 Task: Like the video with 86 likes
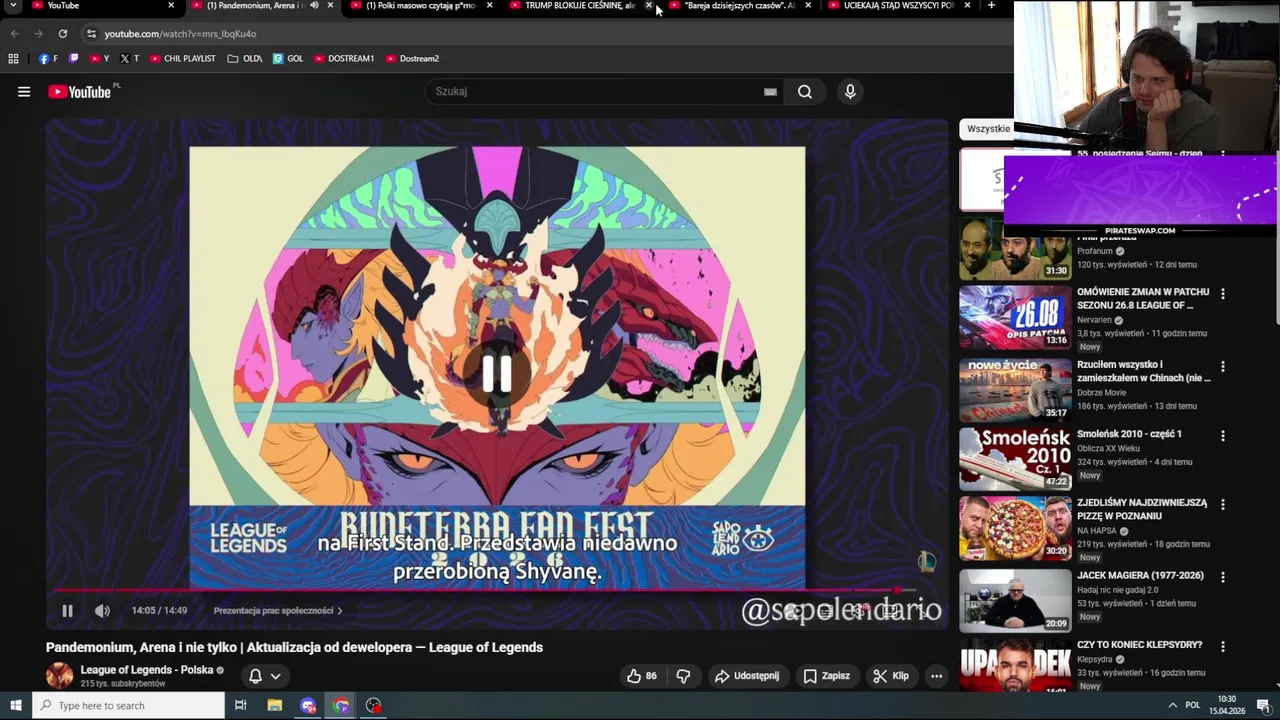pyautogui.click(x=642, y=676)
